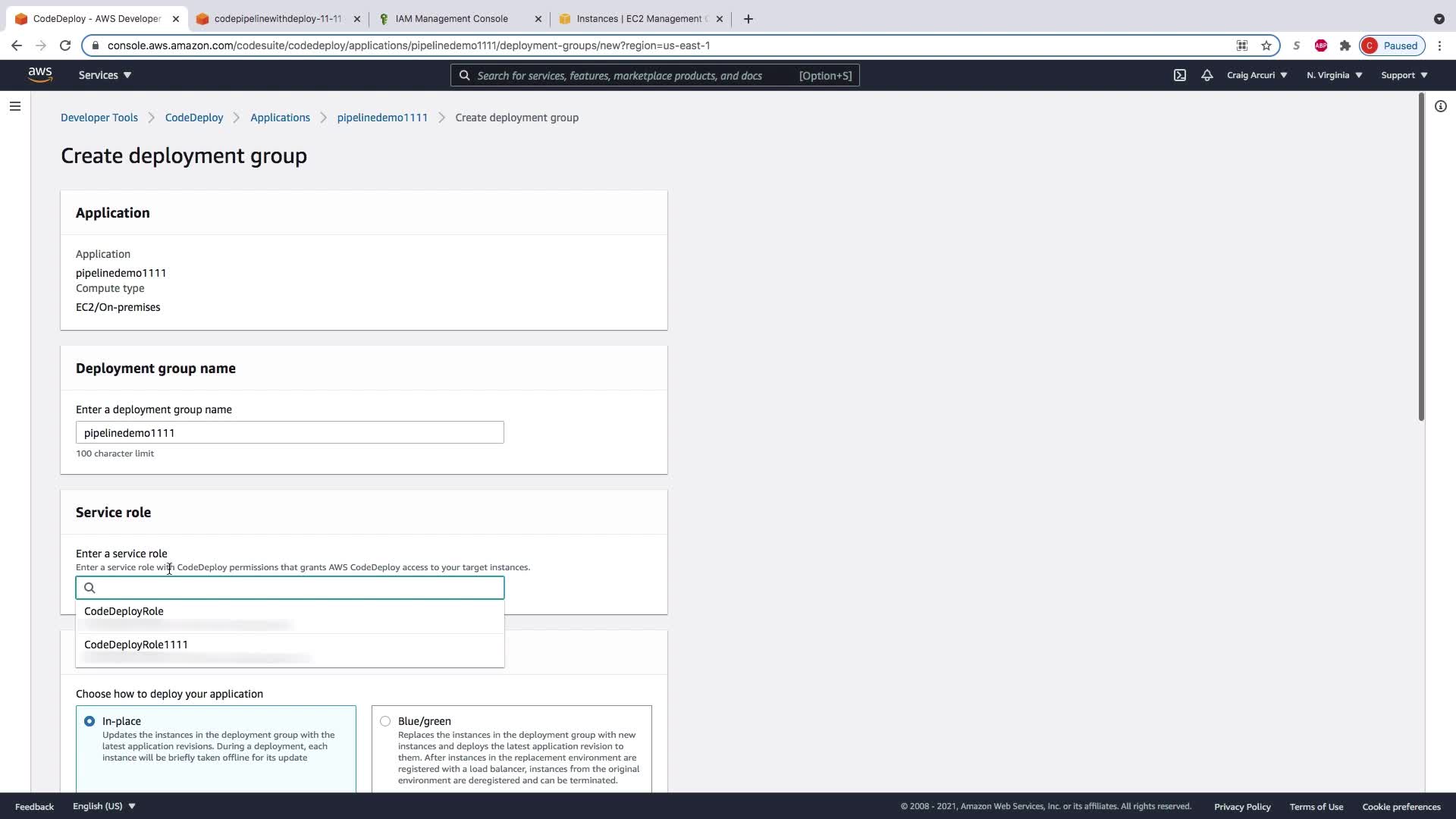The height and width of the screenshot is (819, 1456).
Task: Choose CodeDeployRole1111 from service role list
Action: [136, 645]
